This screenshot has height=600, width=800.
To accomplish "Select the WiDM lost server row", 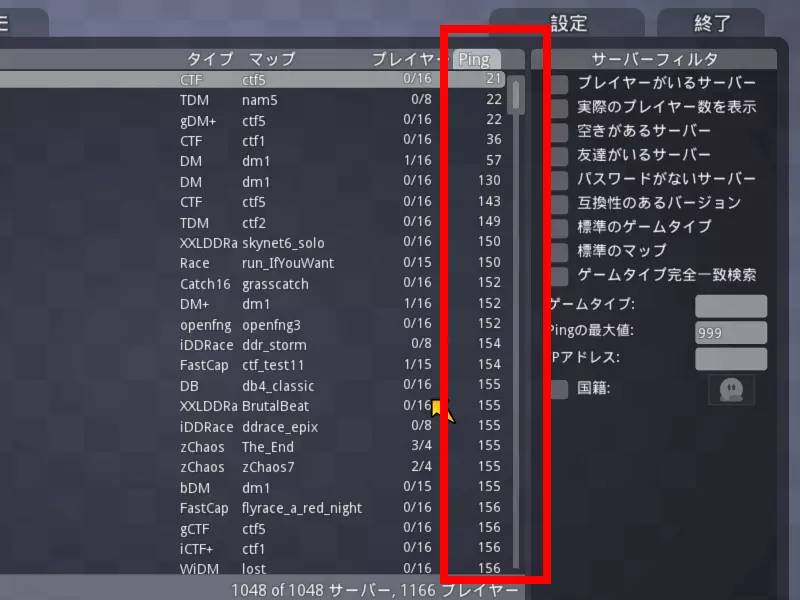I will point(253,568).
